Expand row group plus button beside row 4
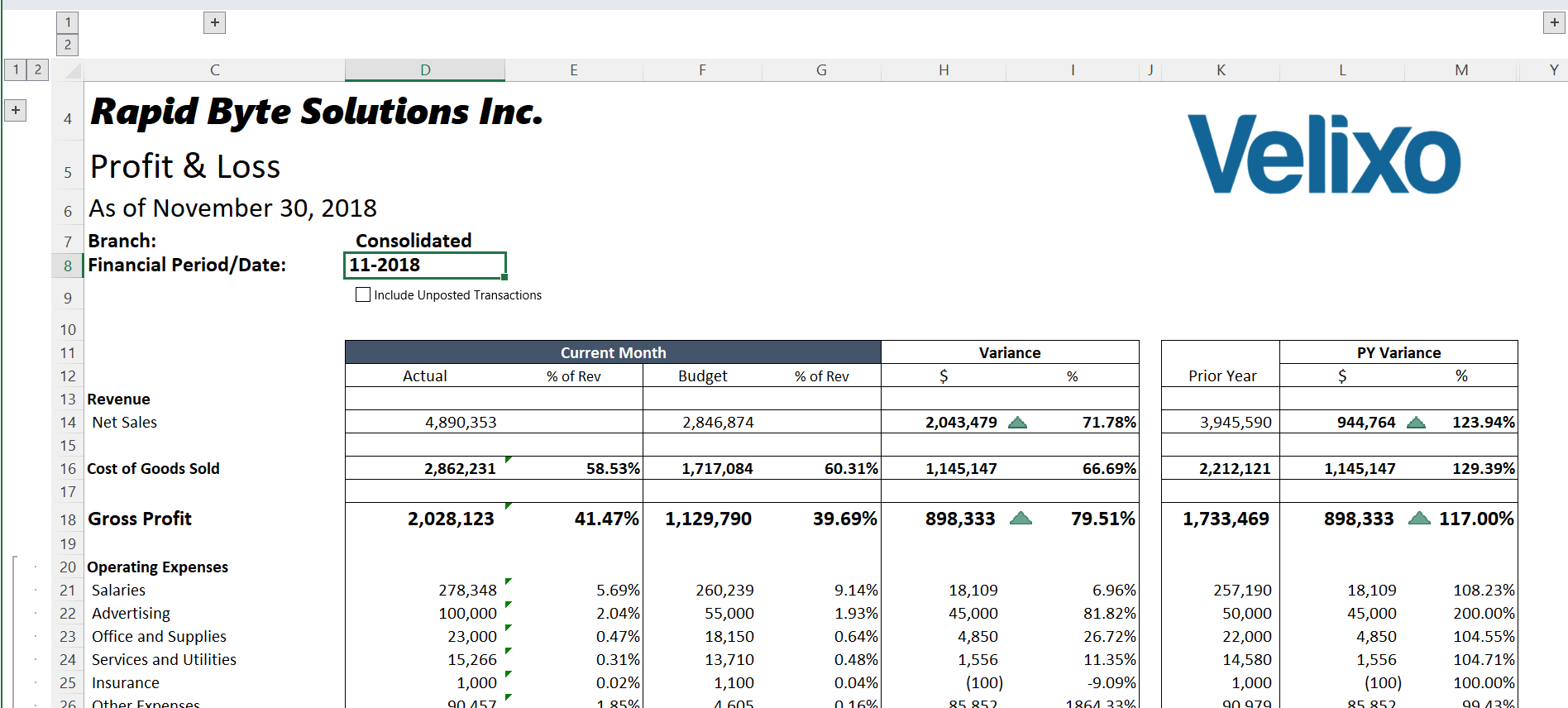Screen dimensions: 1568x708 [x=16, y=110]
